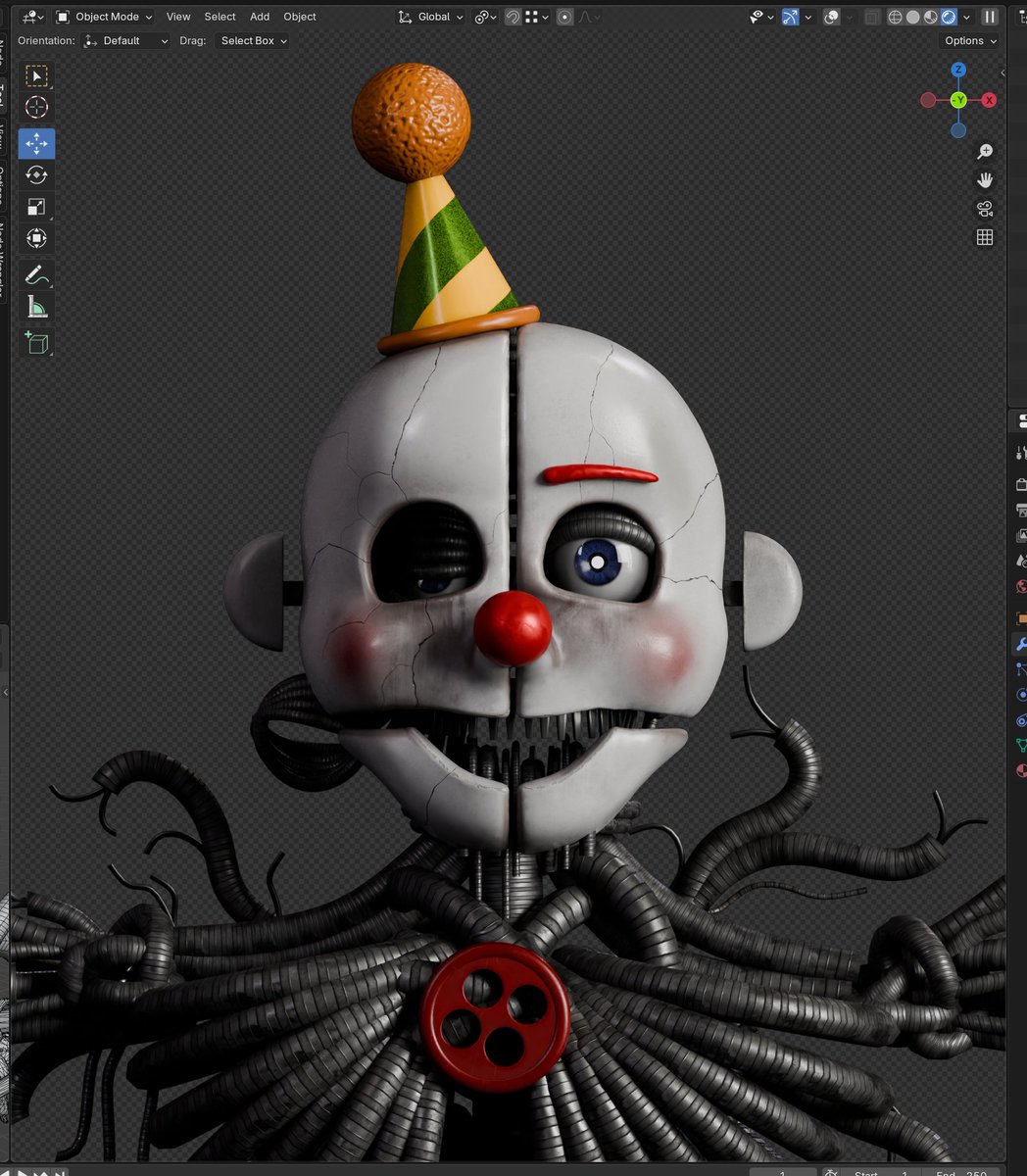Toggle camera view with camera icon
The image size is (1027, 1176).
click(x=985, y=209)
